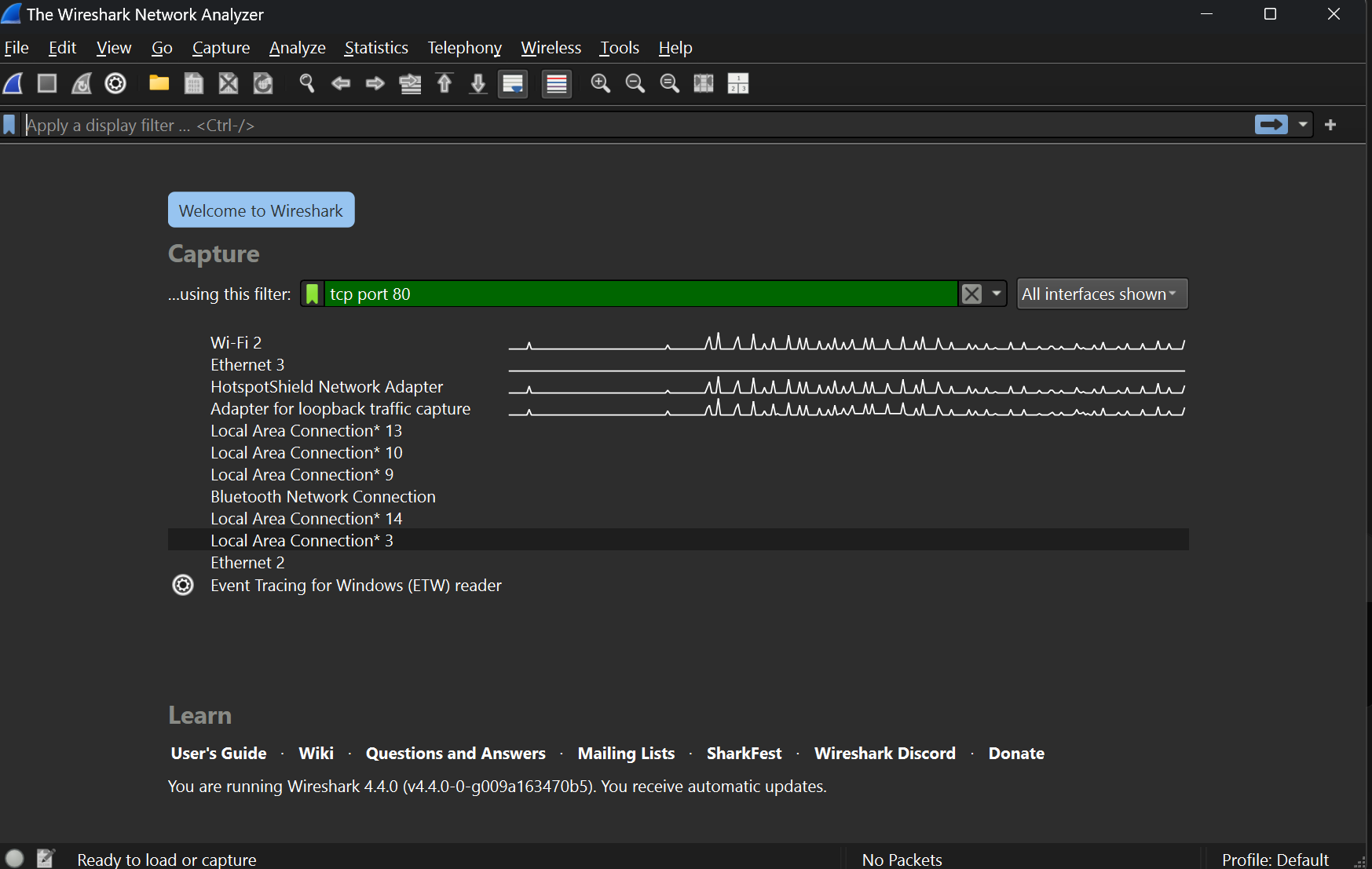Close this capture file icon
The width and height of the screenshot is (1372, 869).
(229, 83)
